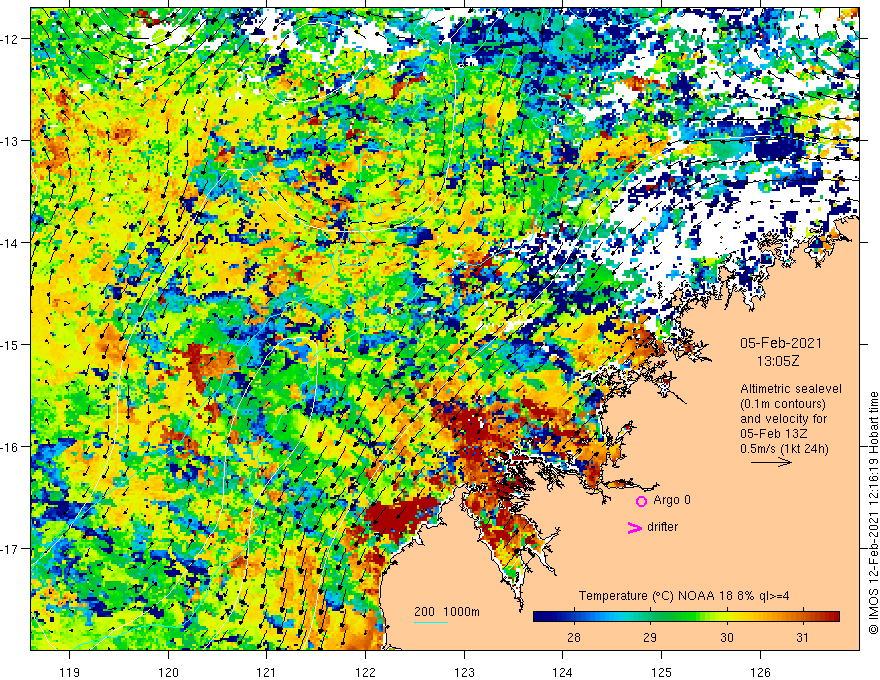Click the '31' color bar tick label
This screenshot has width=880, height=680.
(803, 638)
